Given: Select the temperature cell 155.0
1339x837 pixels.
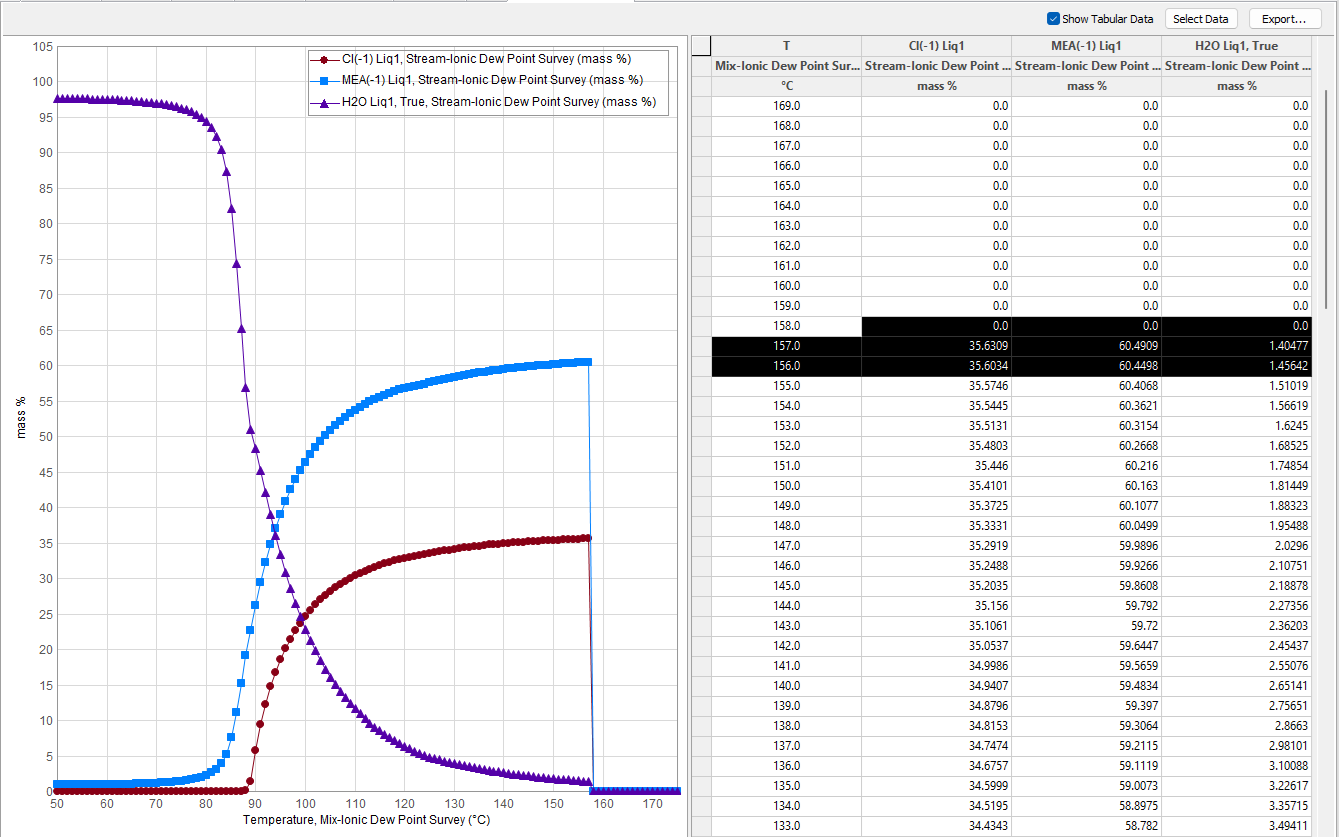Looking at the screenshot, I should point(786,386).
